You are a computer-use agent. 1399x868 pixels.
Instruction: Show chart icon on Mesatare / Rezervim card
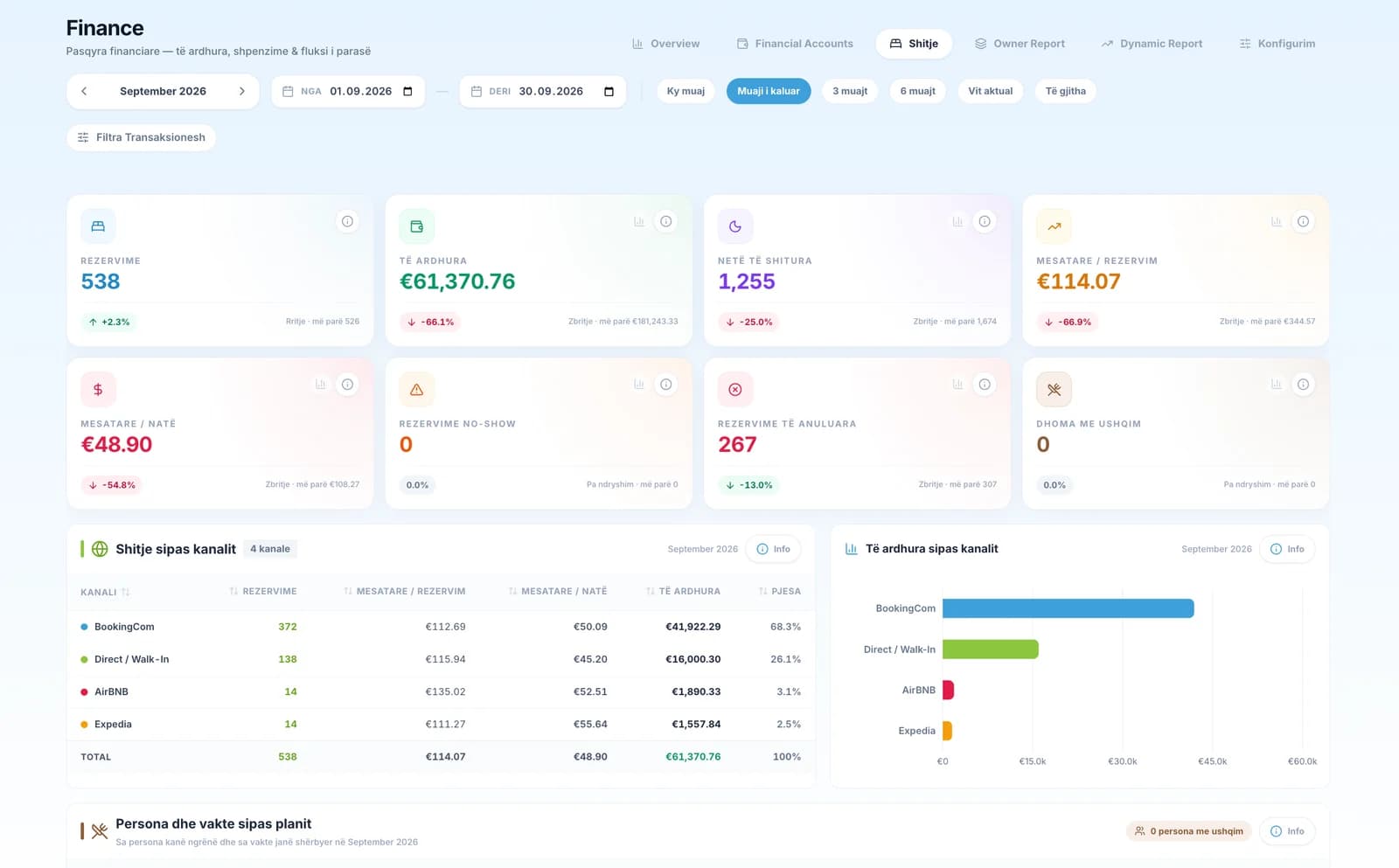click(x=1277, y=221)
